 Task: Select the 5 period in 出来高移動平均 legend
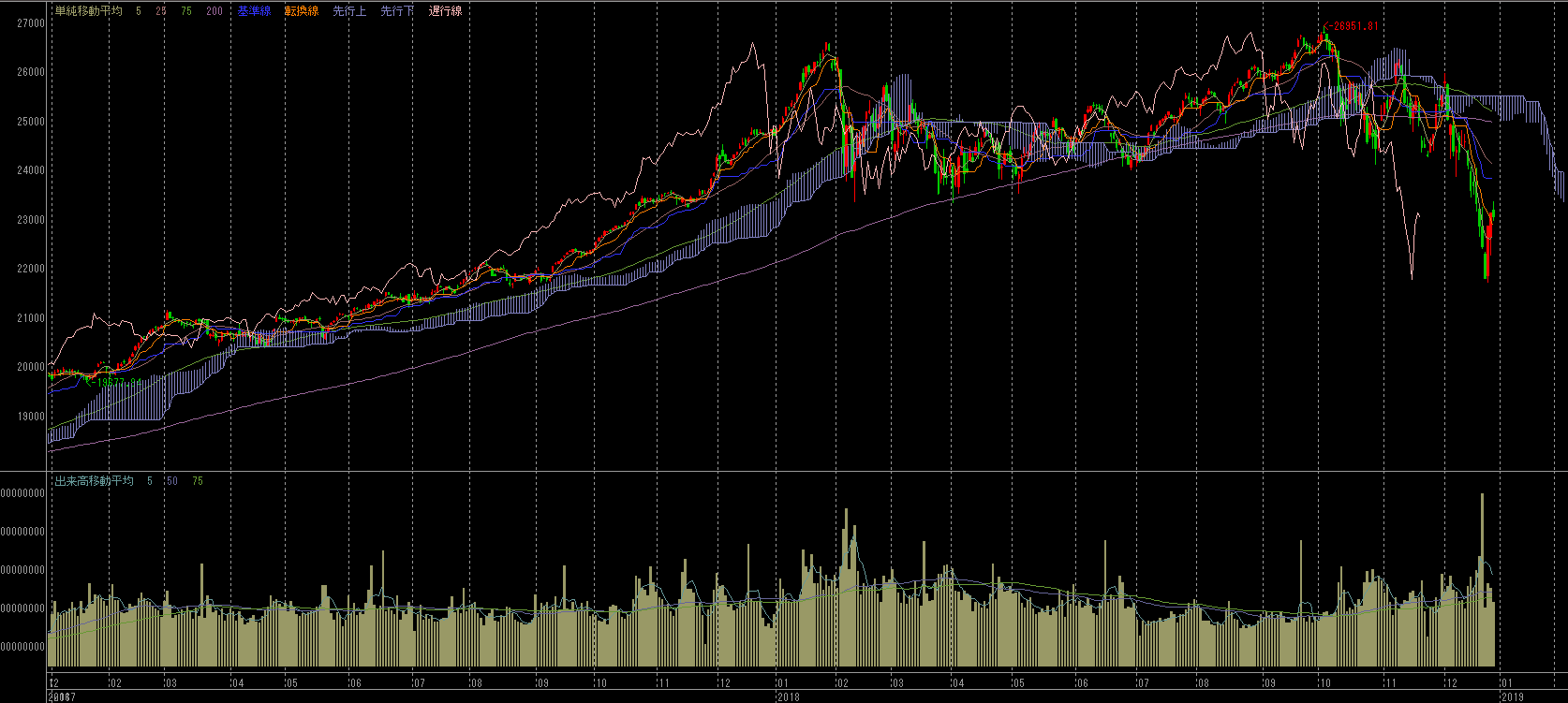pyautogui.click(x=150, y=481)
